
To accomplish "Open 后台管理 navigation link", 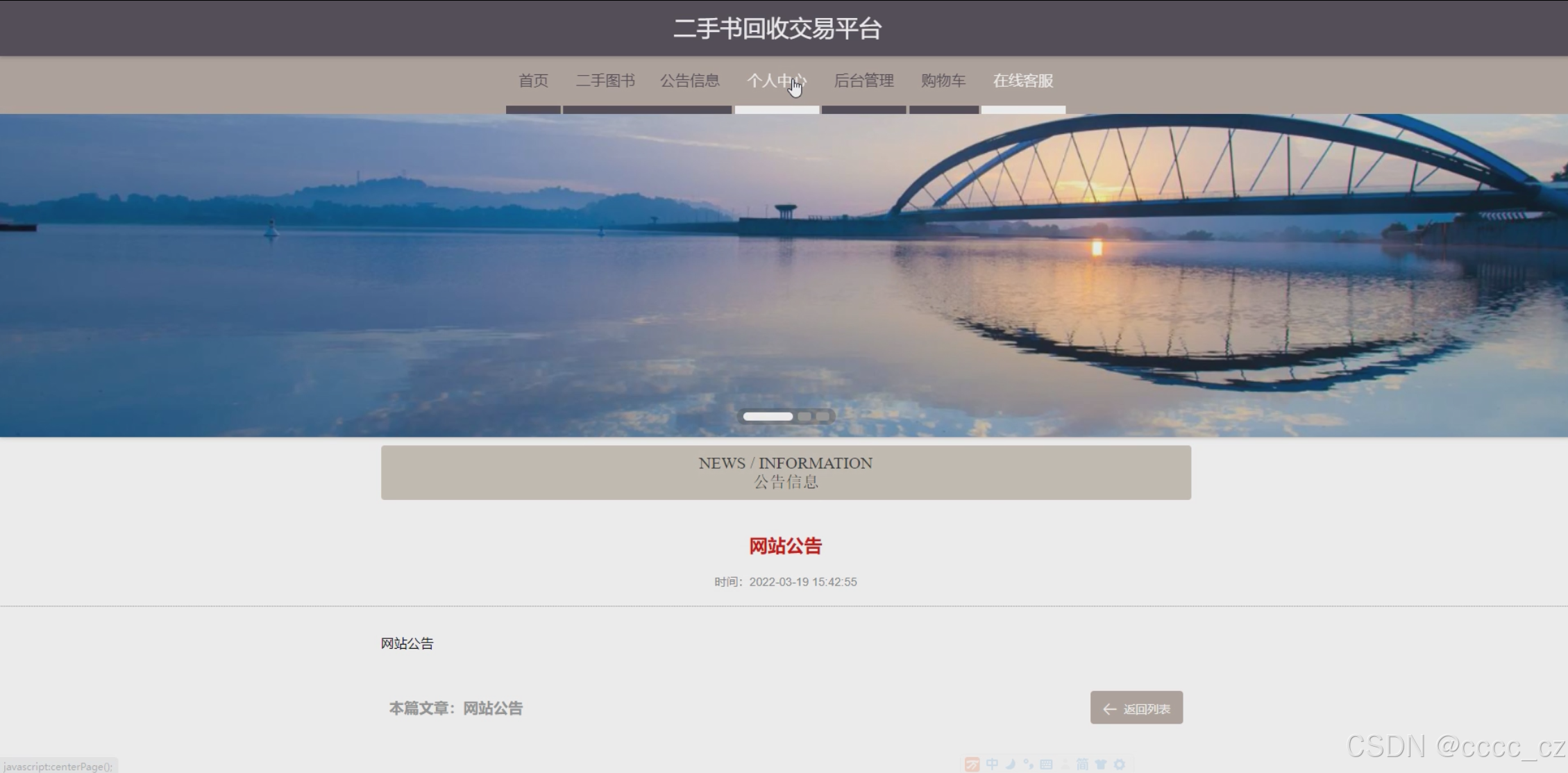I will point(863,81).
